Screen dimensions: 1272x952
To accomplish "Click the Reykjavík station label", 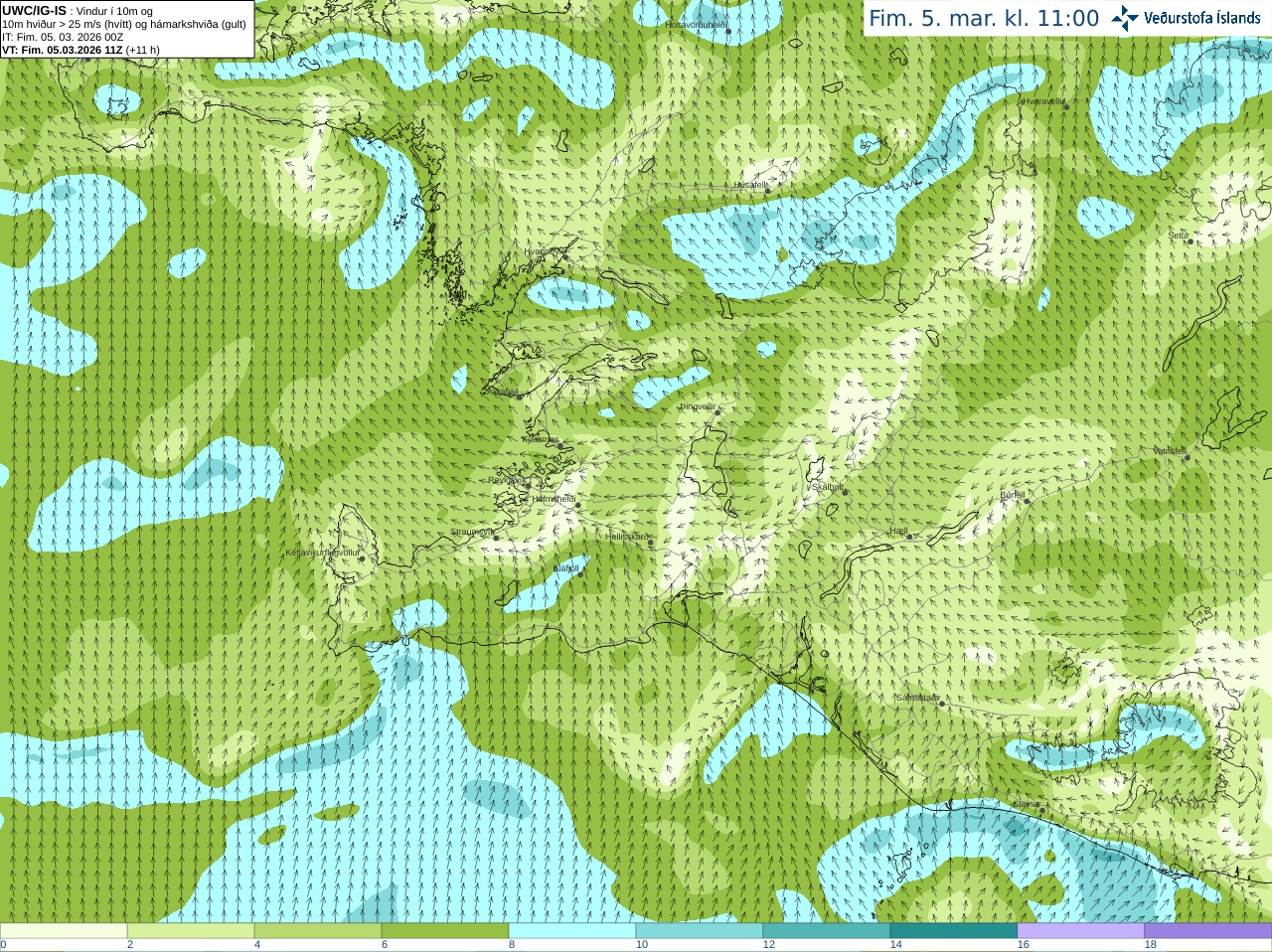I will [x=506, y=480].
